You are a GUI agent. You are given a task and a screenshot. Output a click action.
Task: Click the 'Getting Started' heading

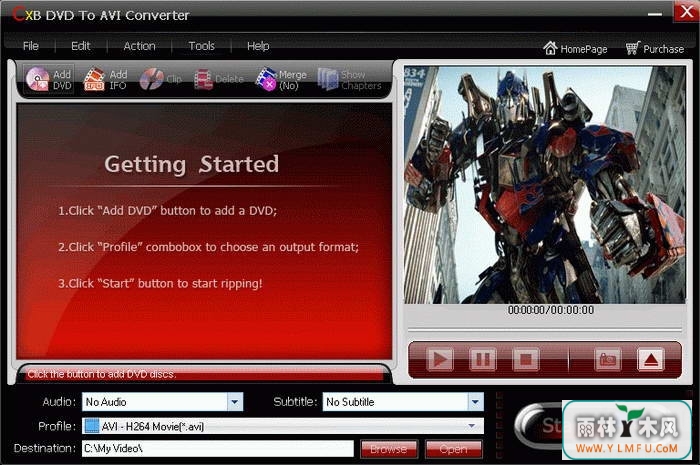click(x=192, y=164)
